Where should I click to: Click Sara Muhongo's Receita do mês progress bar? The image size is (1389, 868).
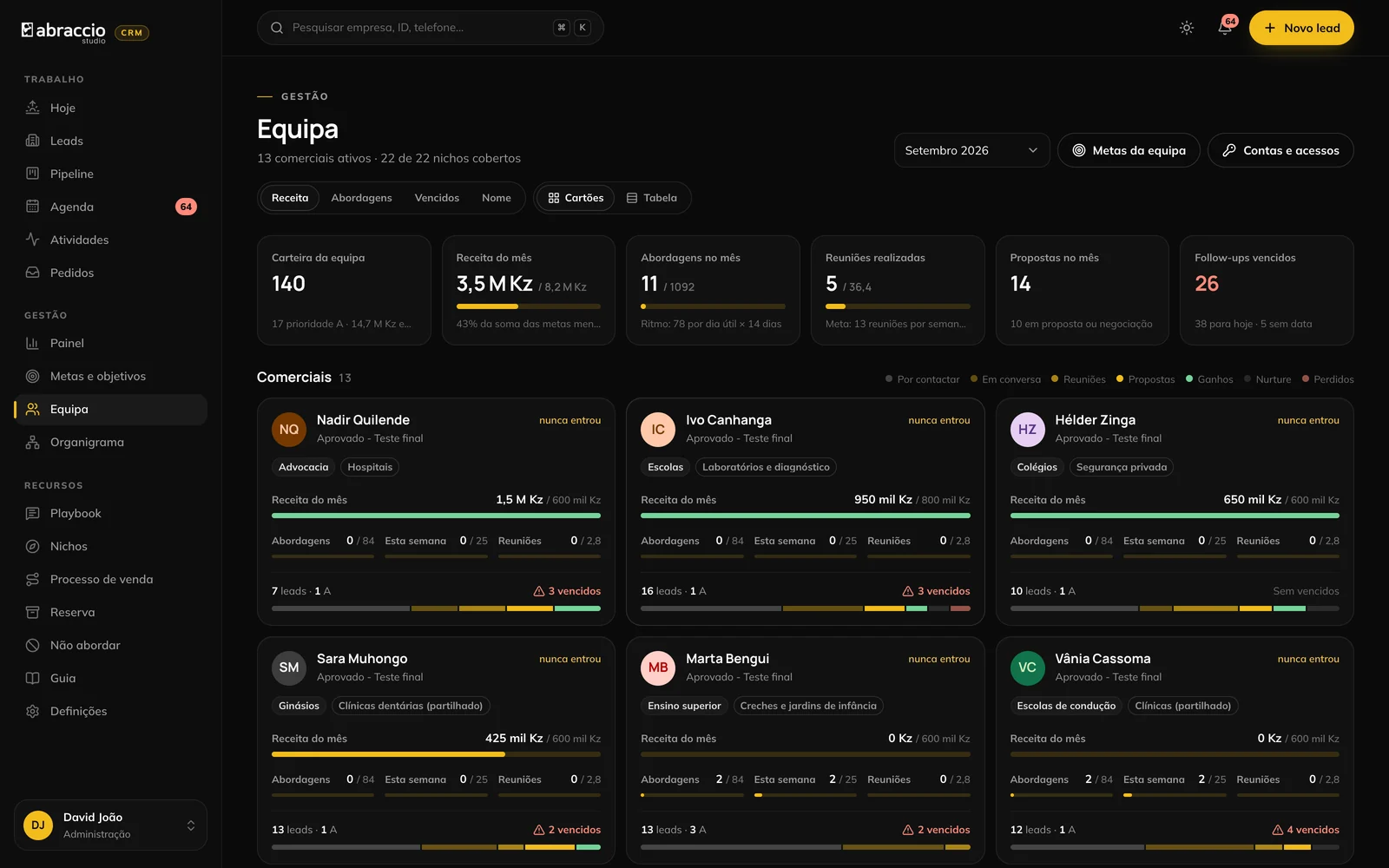pos(436,754)
